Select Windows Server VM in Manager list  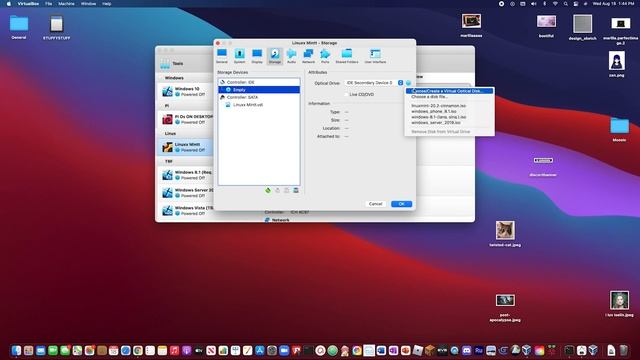coord(186,193)
